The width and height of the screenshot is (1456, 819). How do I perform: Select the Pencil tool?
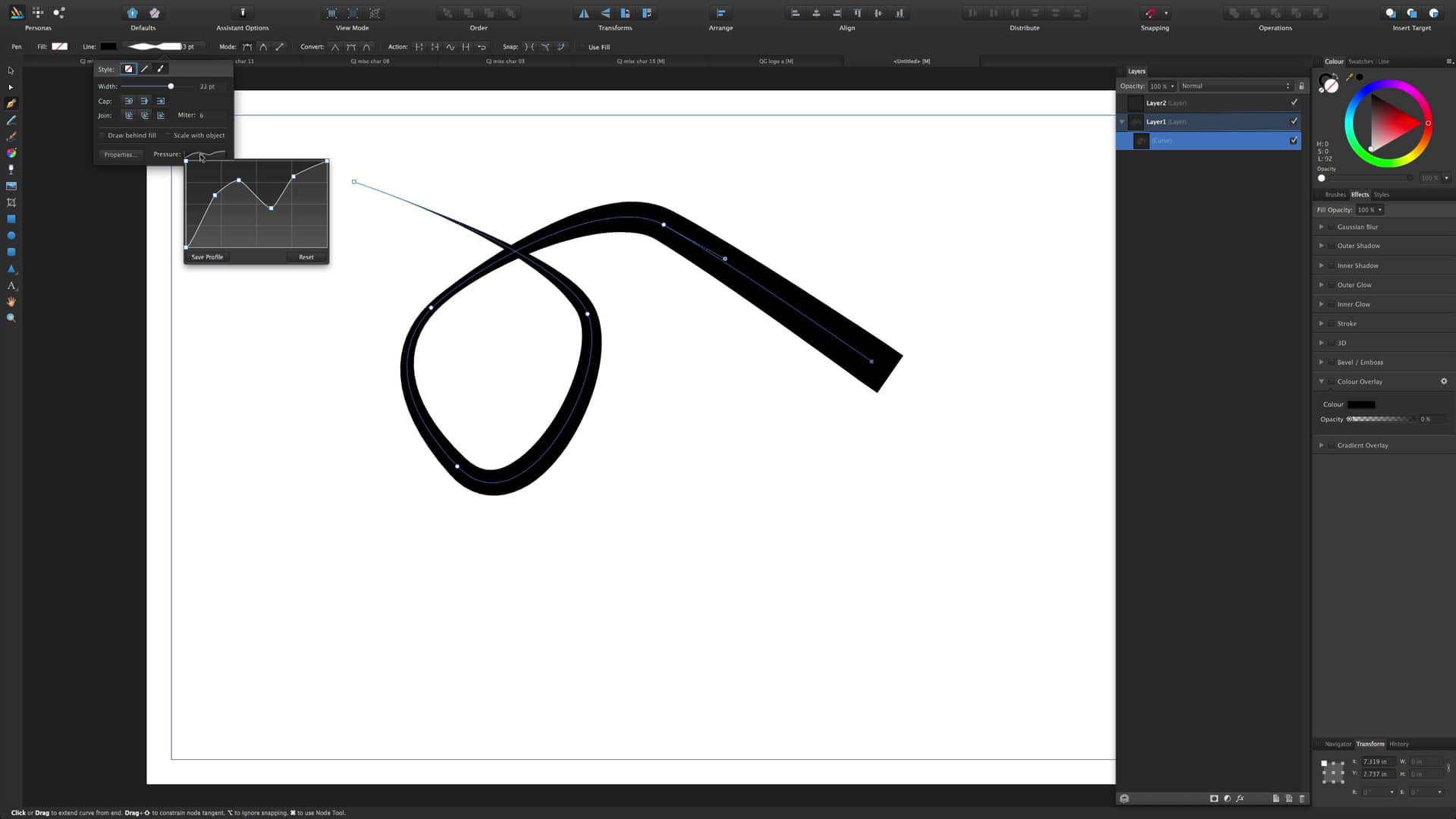click(11, 120)
